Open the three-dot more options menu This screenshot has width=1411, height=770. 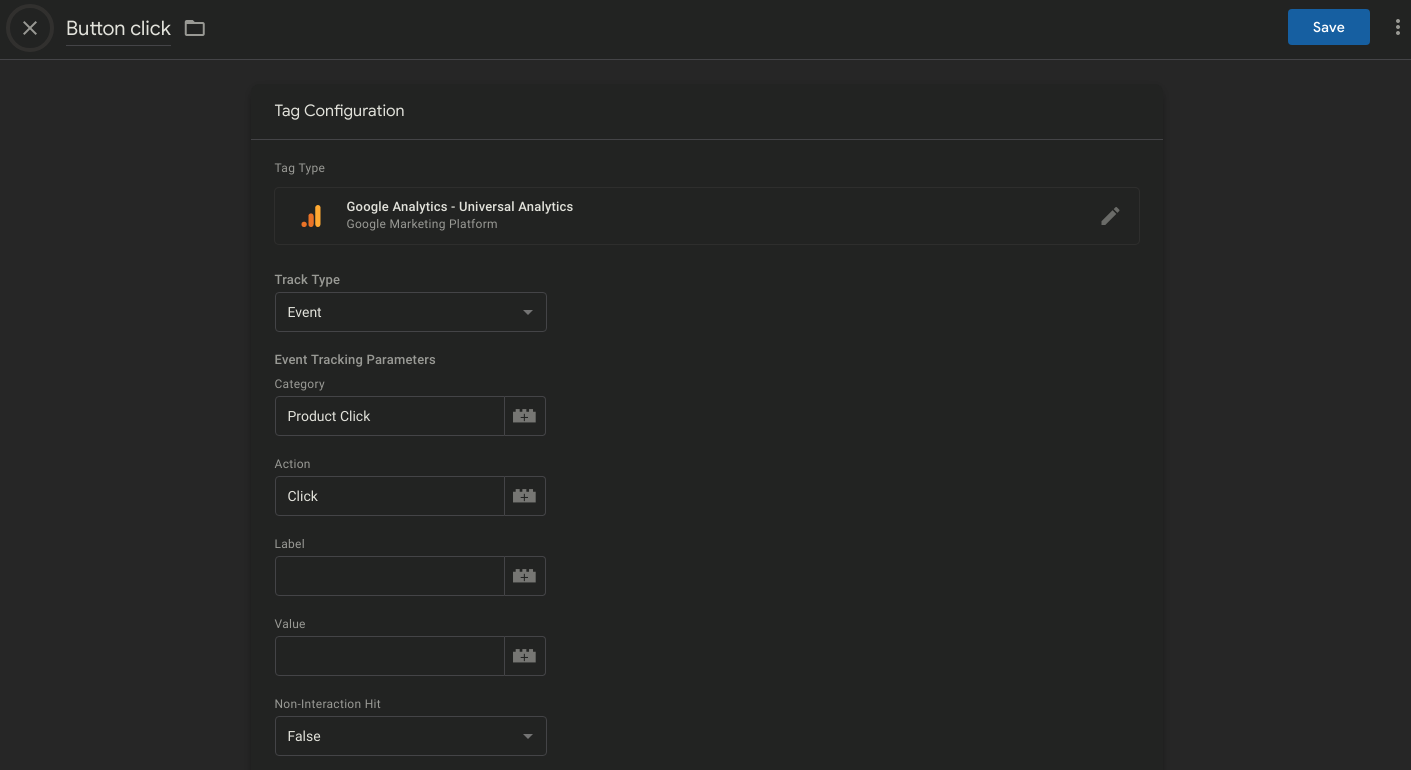[1397, 28]
